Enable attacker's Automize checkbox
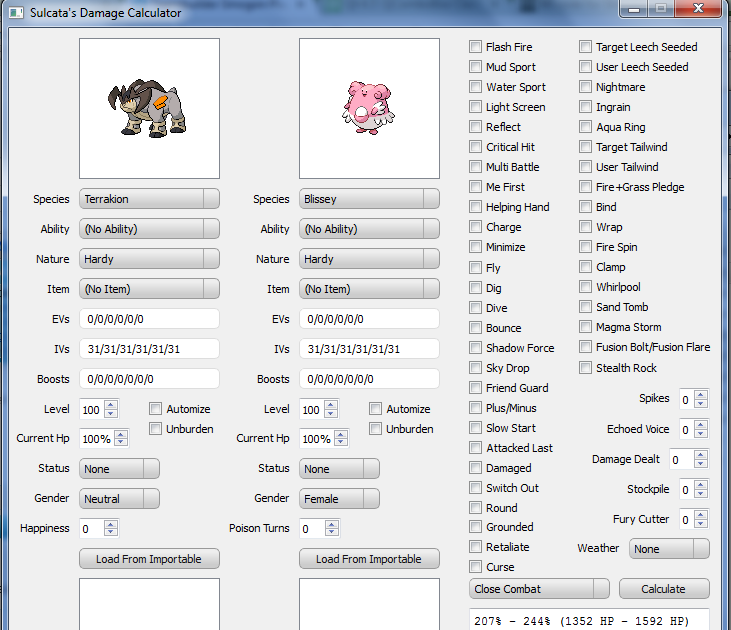This screenshot has width=731, height=630. [x=155, y=408]
